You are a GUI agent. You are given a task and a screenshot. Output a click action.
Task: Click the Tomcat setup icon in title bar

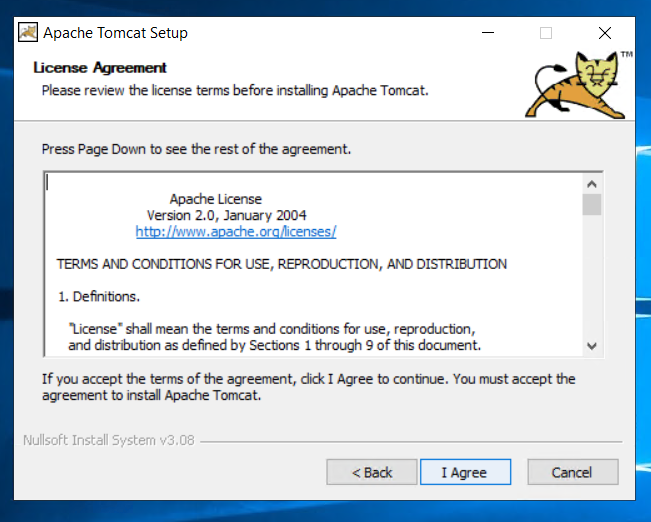tap(28, 32)
